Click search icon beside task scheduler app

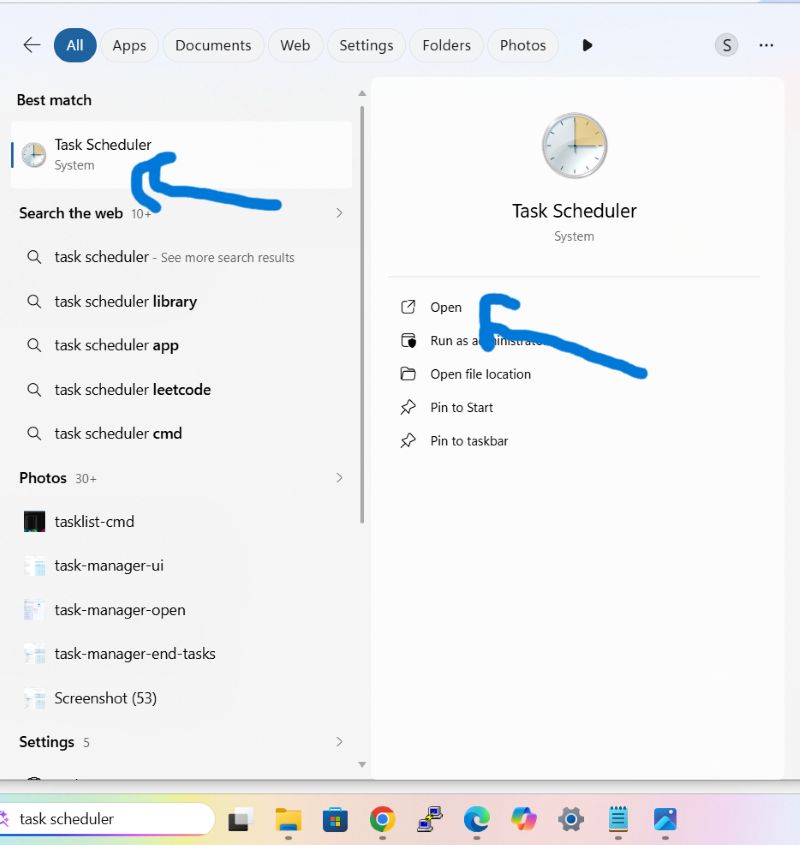tap(34, 345)
